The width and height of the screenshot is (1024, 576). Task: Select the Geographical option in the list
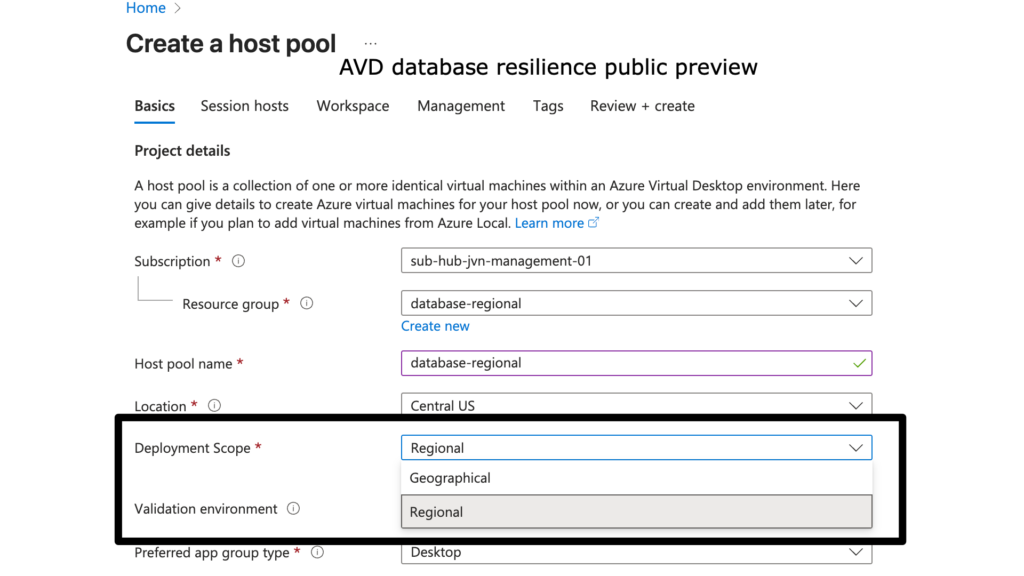450,478
